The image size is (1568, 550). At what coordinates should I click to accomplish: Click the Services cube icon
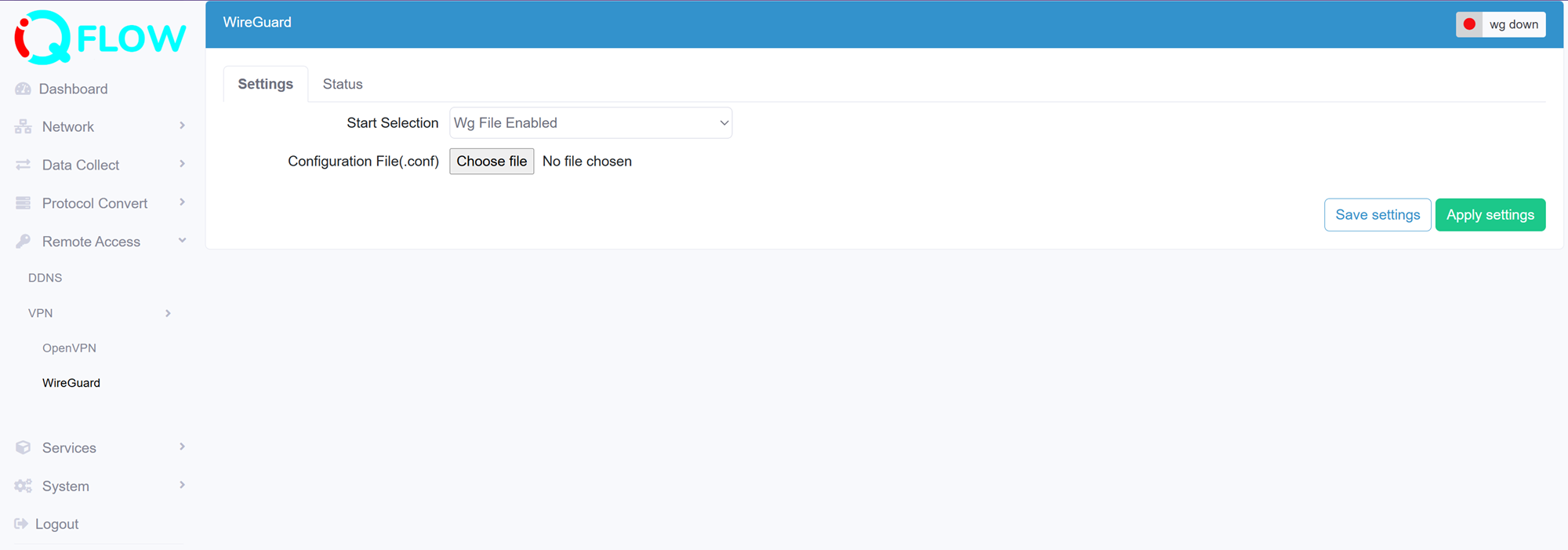coord(23,447)
